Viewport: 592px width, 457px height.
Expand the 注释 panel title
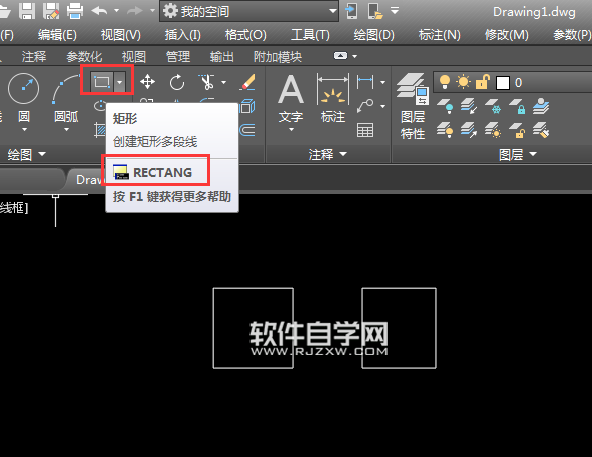(x=327, y=154)
